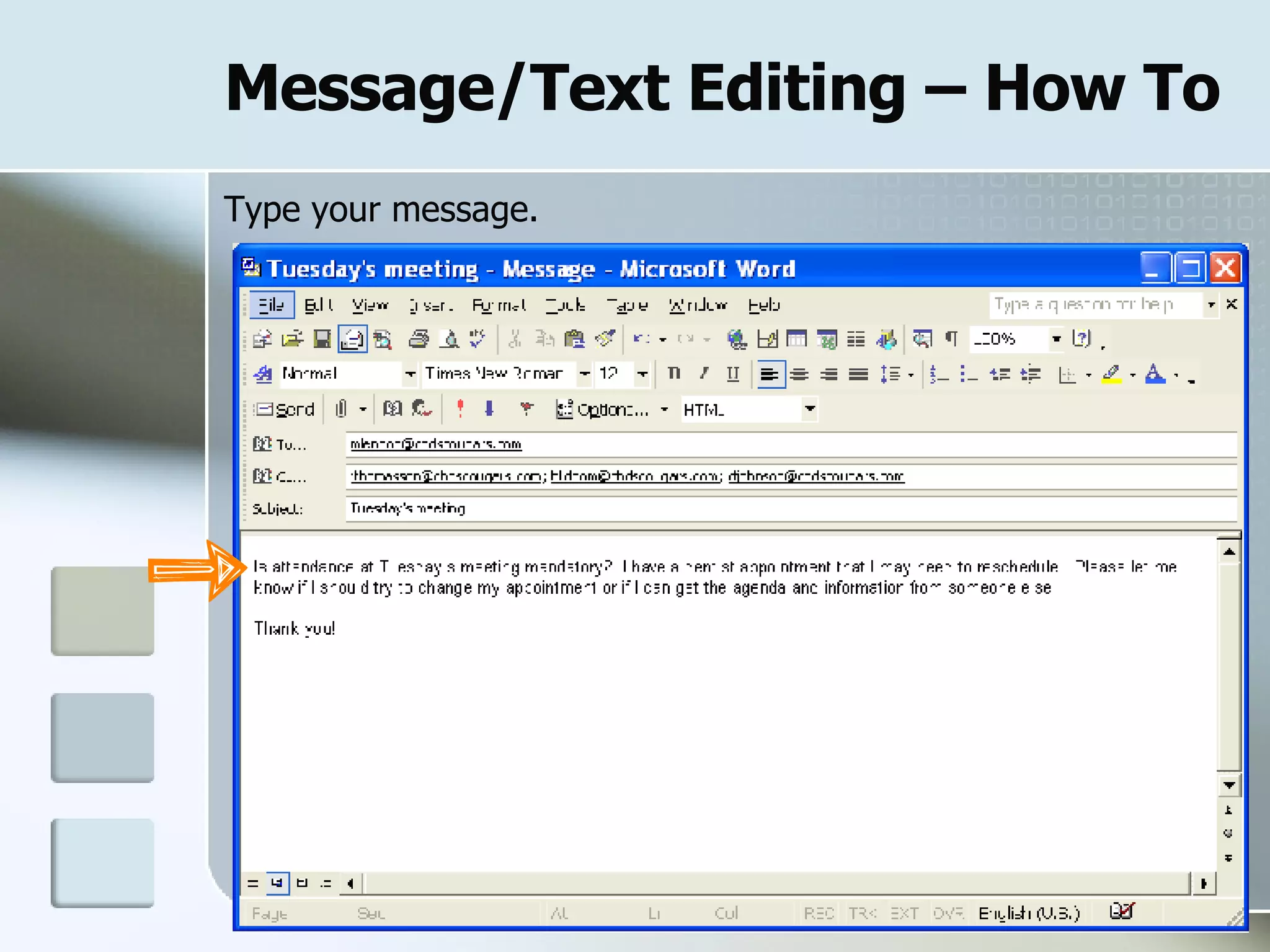Set Importance Low blue arrow
This screenshot has height=952, width=1270.
point(489,409)
